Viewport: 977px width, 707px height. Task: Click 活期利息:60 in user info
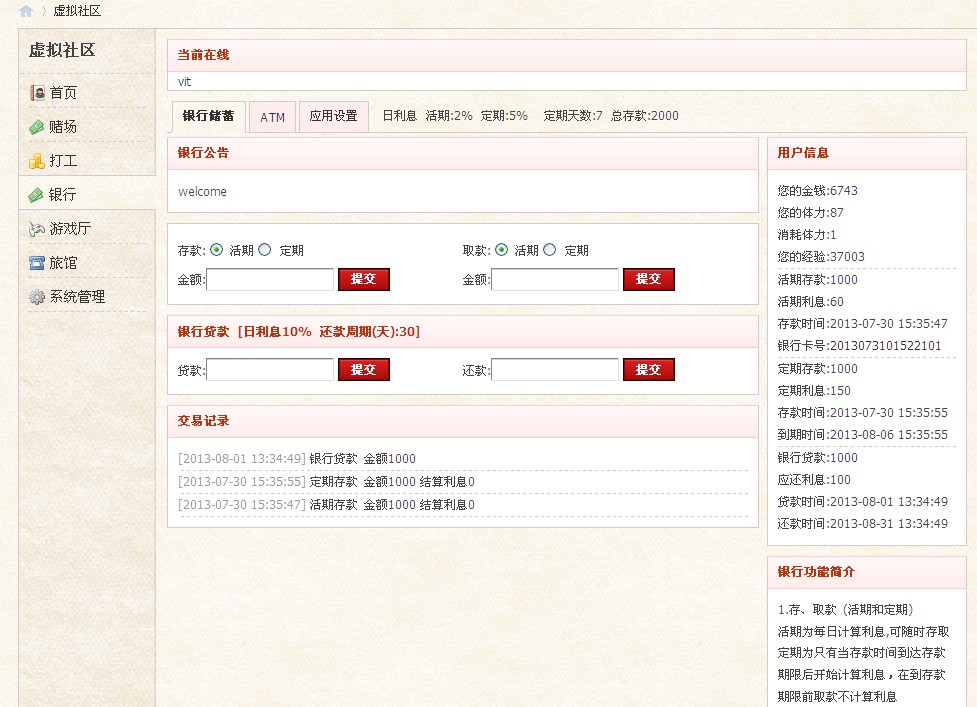tap(811, 302)
